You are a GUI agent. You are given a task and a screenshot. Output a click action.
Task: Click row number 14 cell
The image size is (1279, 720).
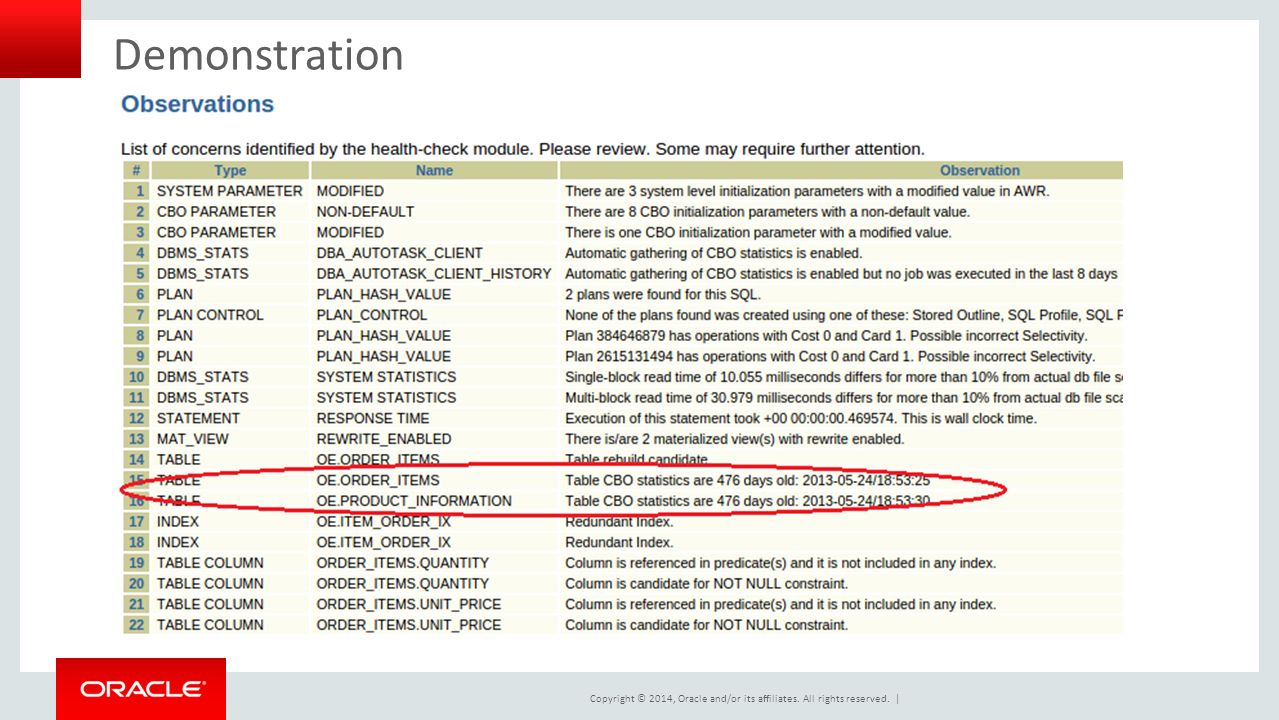point(136,460)
